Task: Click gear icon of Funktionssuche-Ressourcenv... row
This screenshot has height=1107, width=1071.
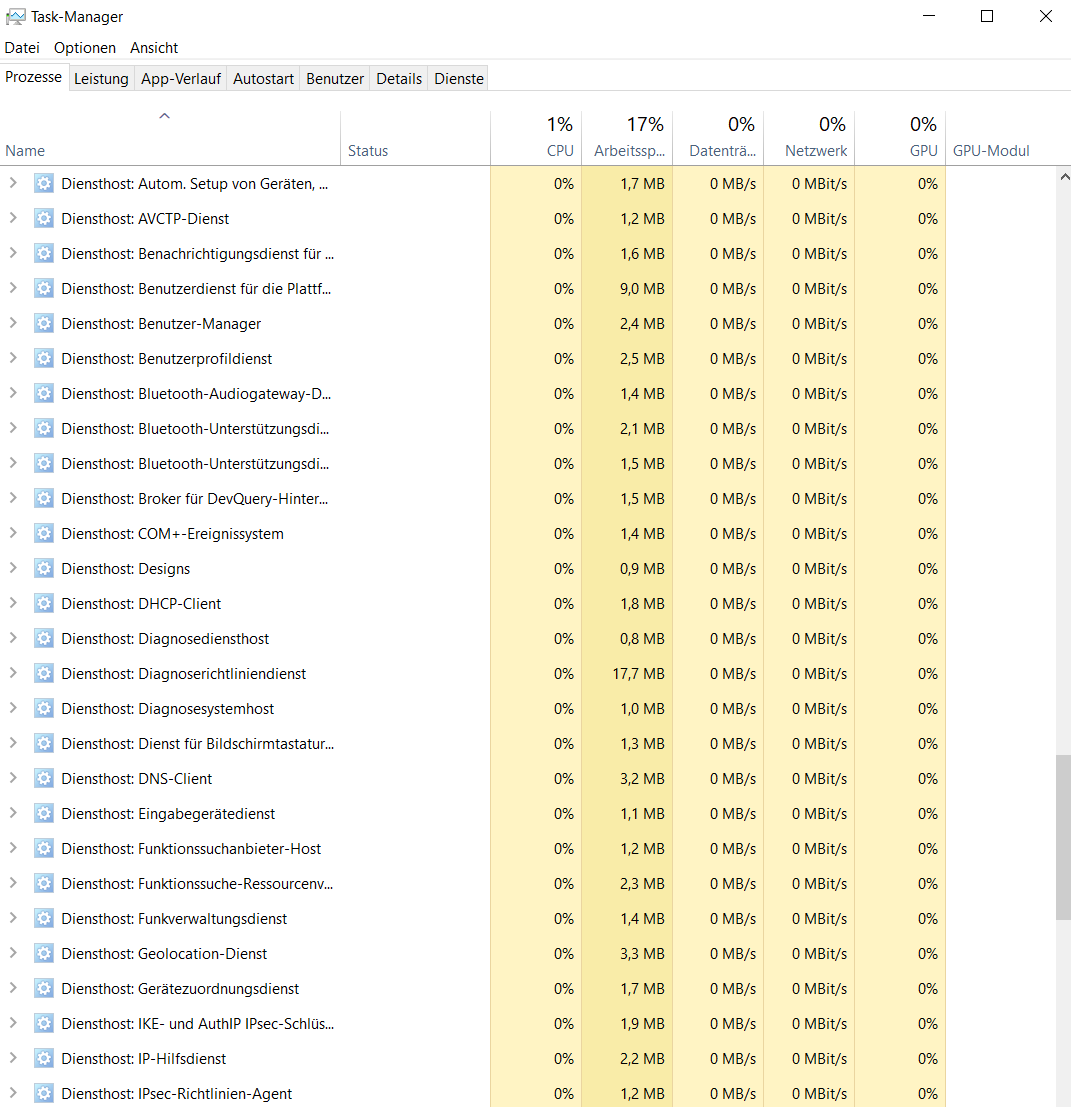Action: tap(44, 883)
